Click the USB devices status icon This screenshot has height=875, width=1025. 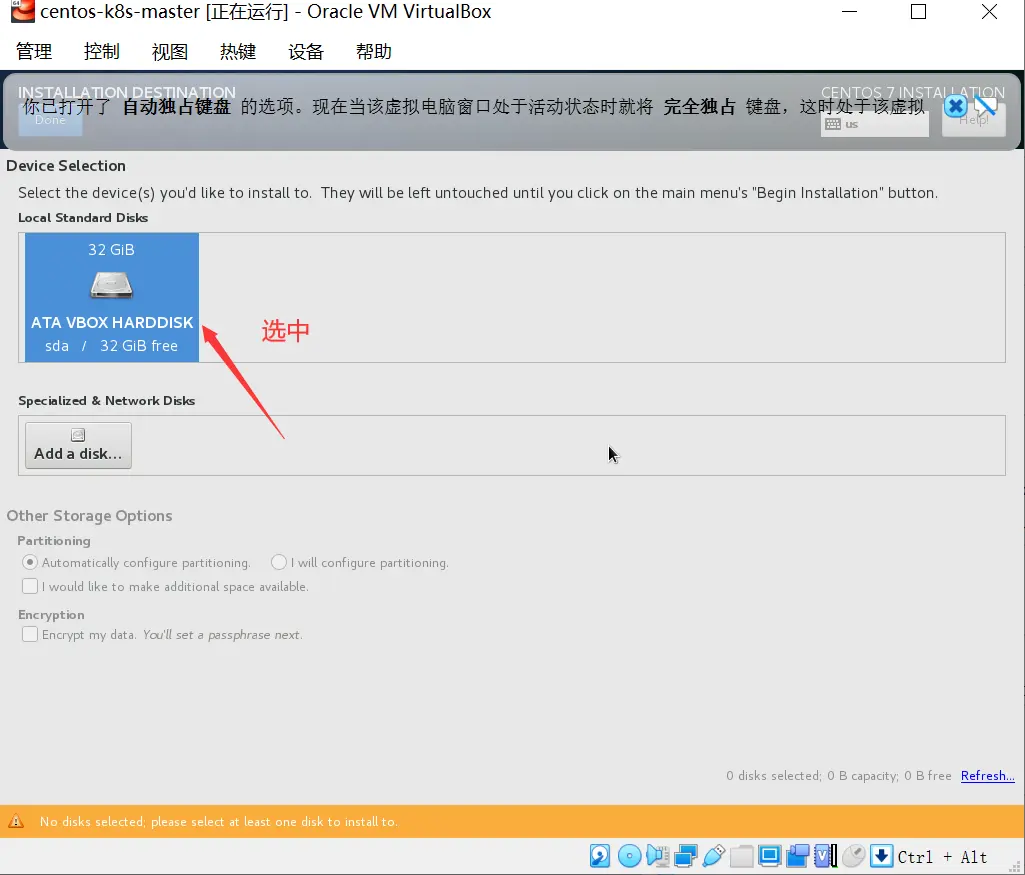pos(713,855)
